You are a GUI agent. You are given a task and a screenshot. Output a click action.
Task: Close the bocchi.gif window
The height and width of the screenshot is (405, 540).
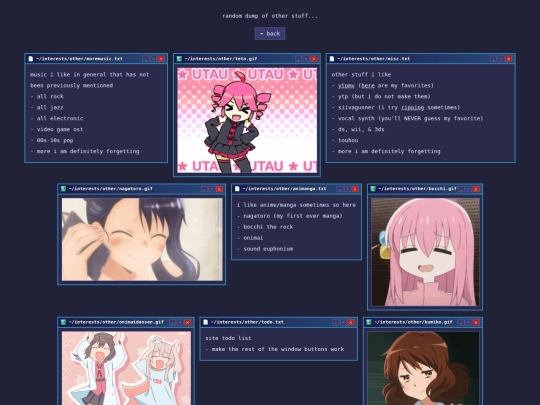(476, 189)
